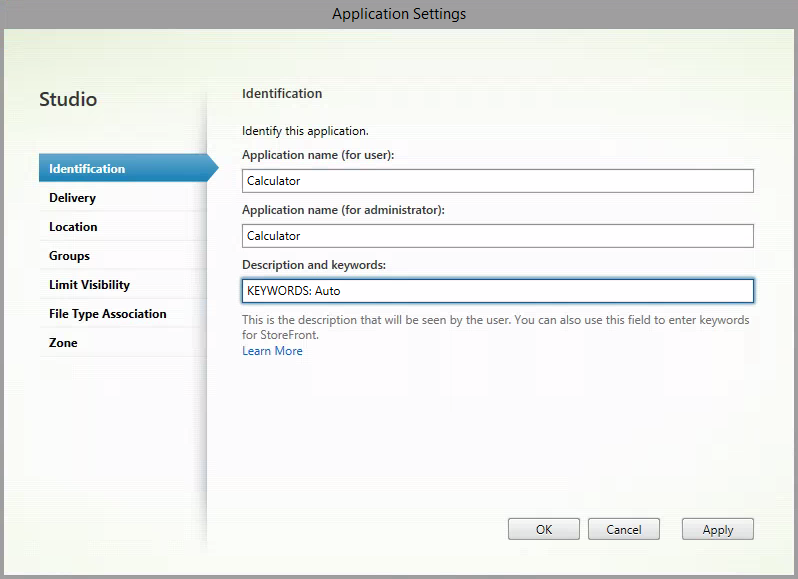Open the Delivery settings page

pyautogui.click(x=73, y=198)
